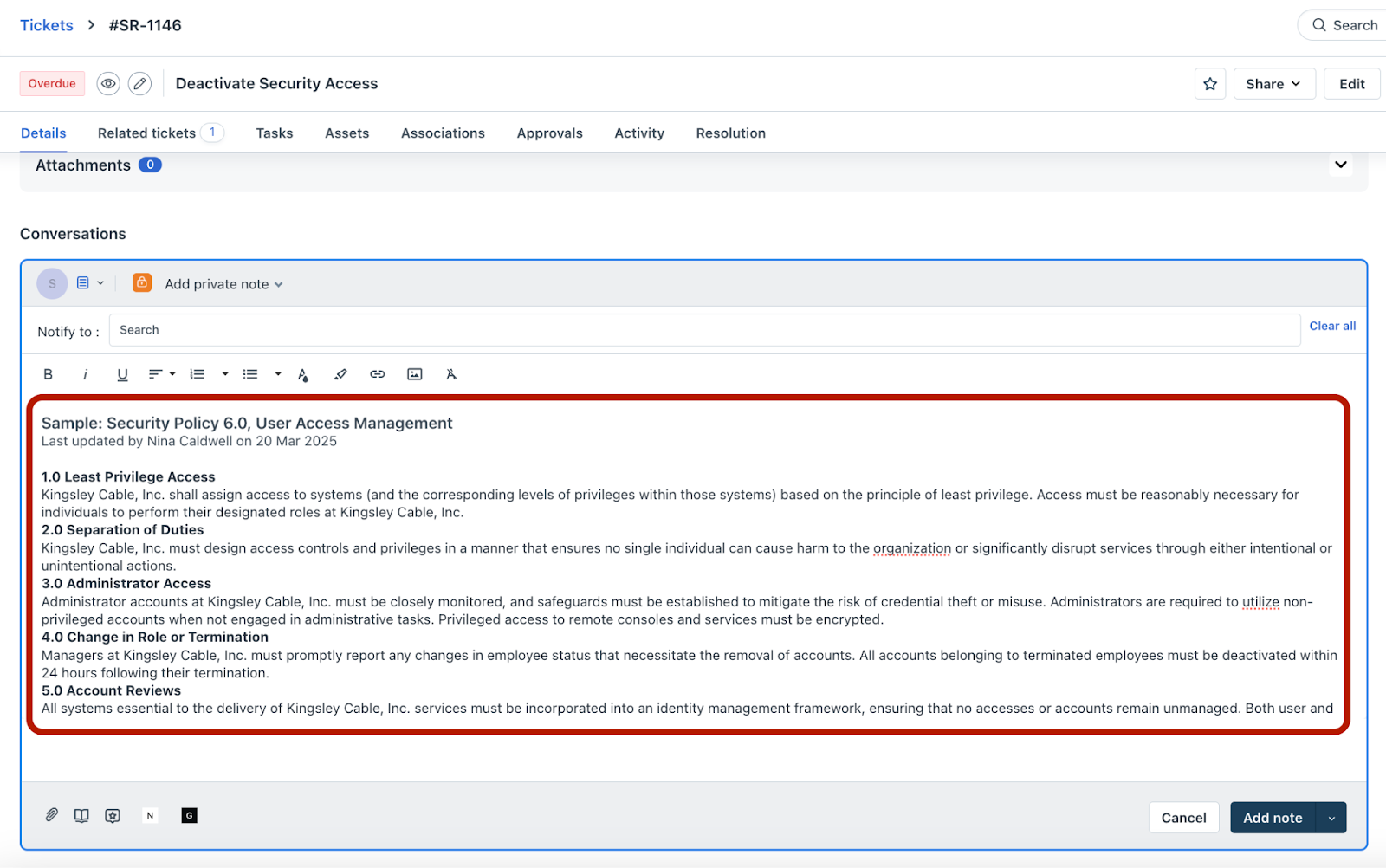The width and height of the screenshot is (1386, 868).
Task: Star this ticket as a favorite
Action: pyautogui.click(x=1210, y=84)
